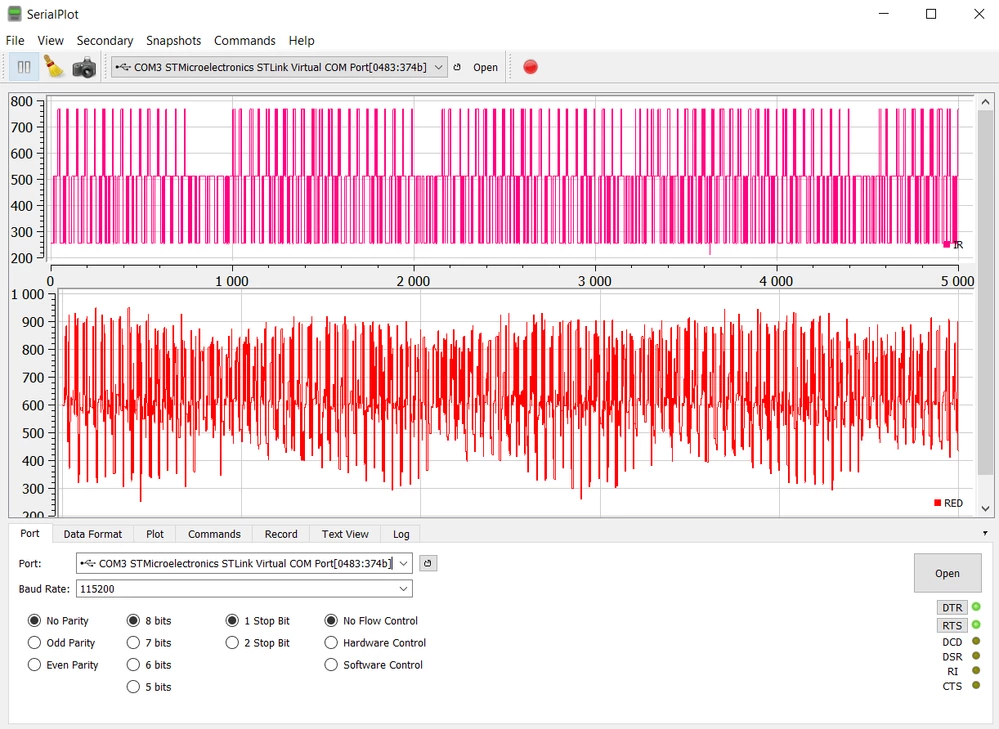The image size is (999, 729).
Task: Click the RTS green indicator light
Action: (x=976, y=624)
